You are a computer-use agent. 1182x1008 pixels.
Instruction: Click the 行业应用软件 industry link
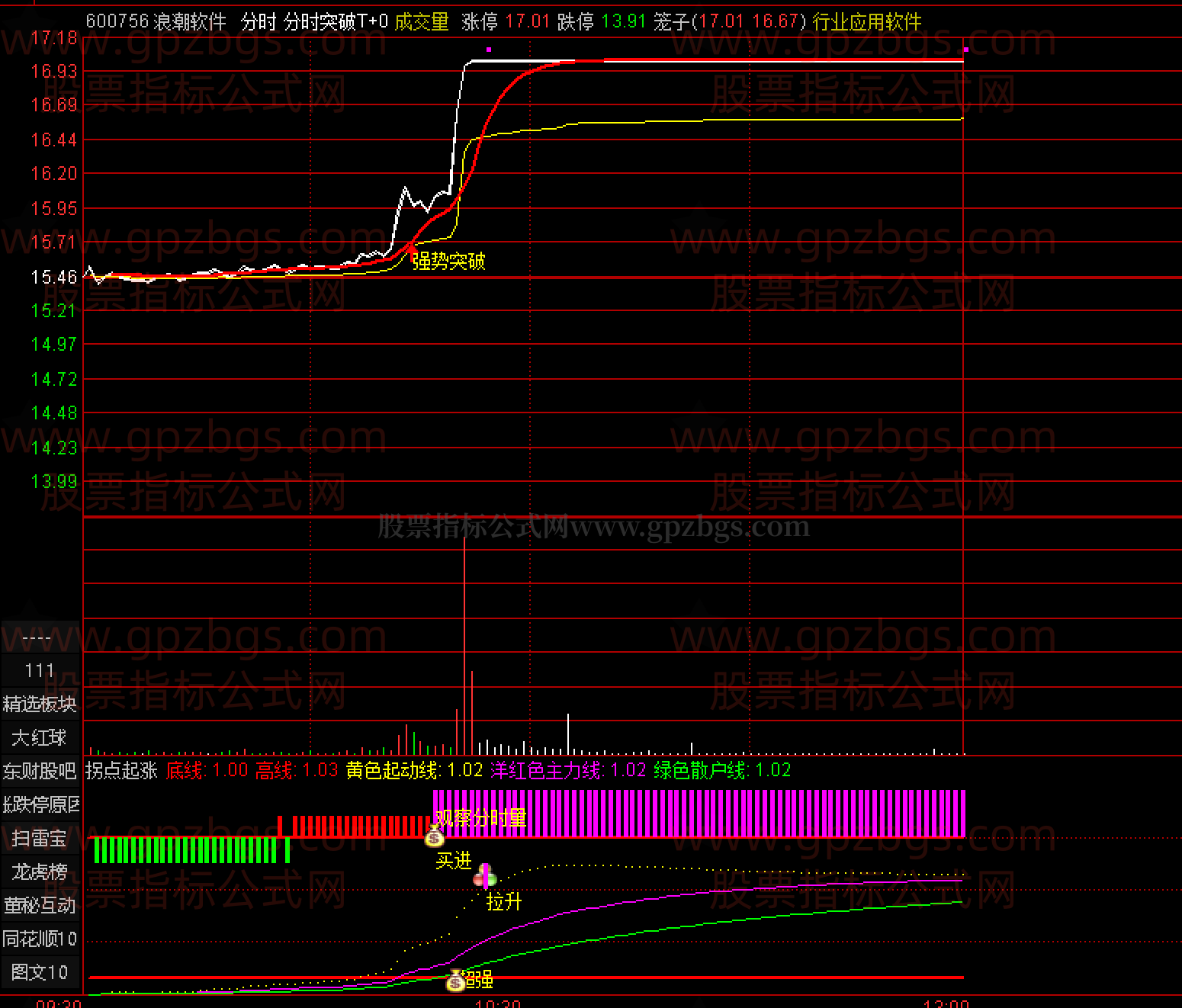pyautogui.click(x=867, y=21)
